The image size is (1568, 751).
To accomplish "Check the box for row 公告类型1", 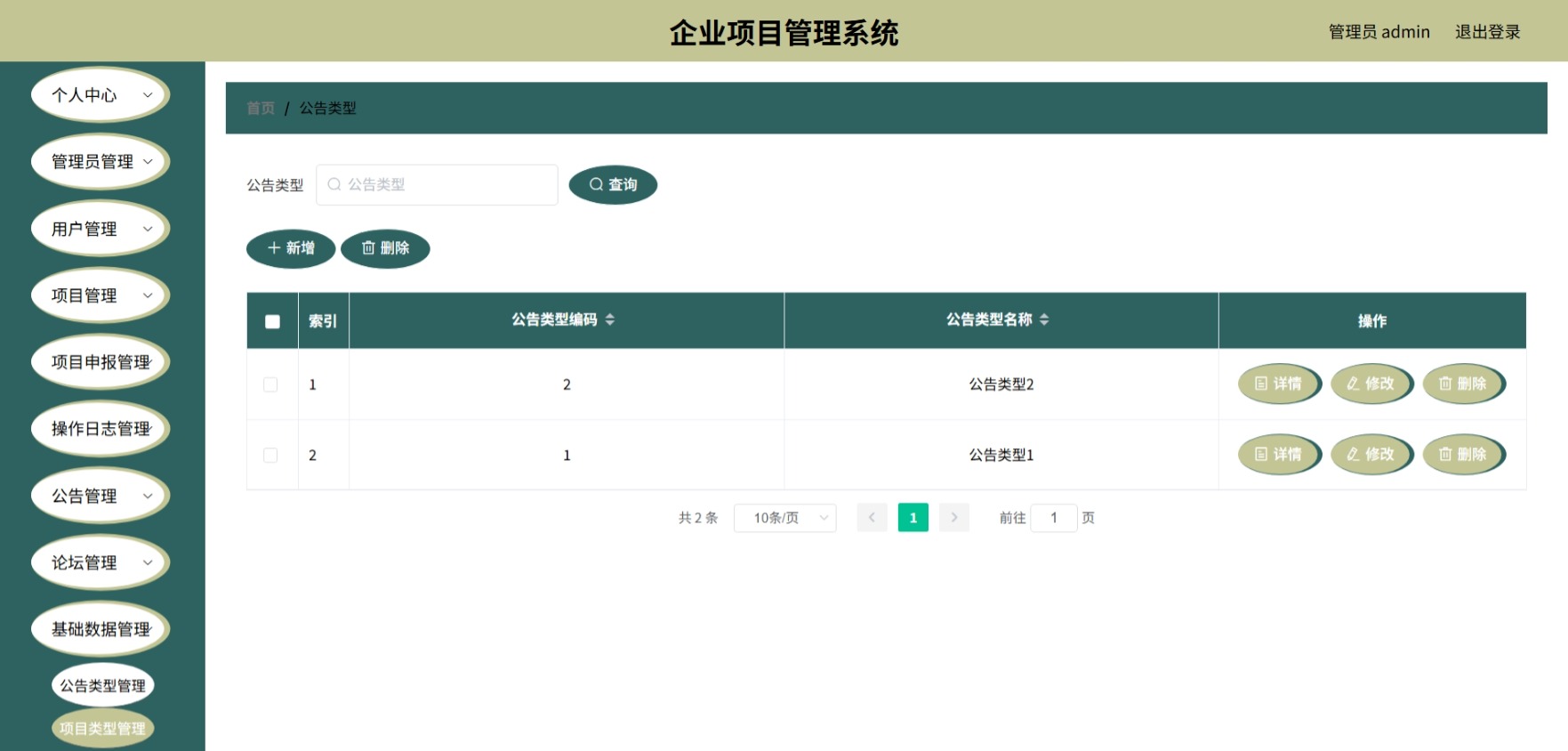I will click(x=270, y=455).
